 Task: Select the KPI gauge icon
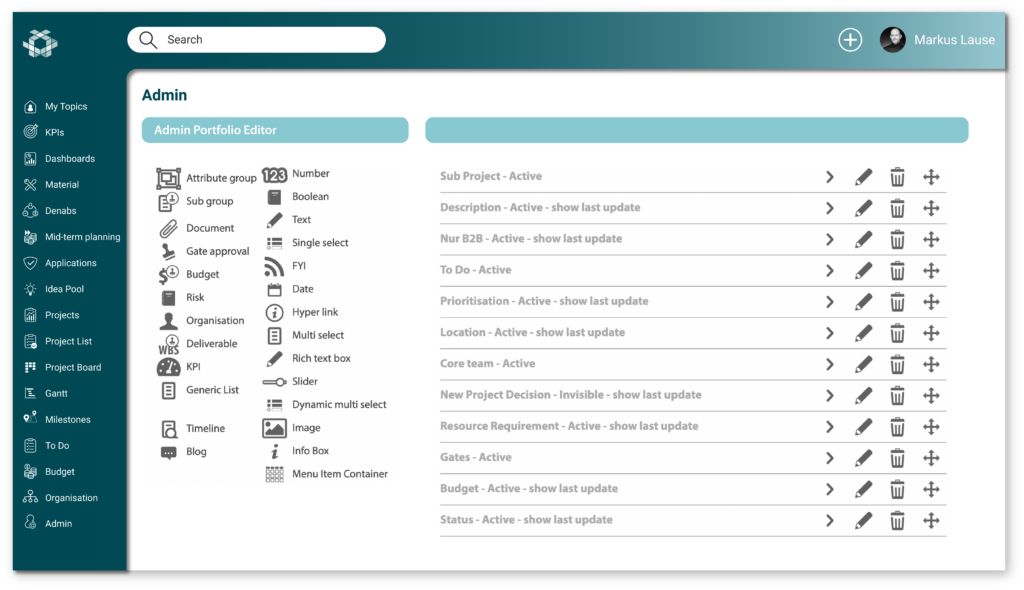click(168, 367)
